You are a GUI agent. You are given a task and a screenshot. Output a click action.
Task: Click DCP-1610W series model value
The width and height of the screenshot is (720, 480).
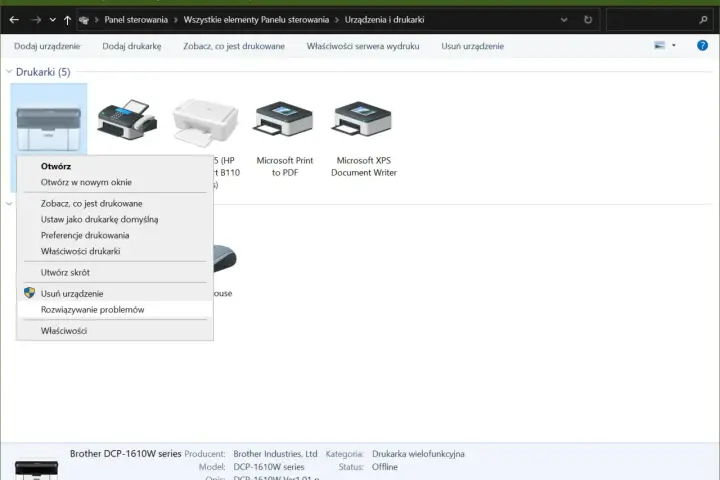(269, 467)
